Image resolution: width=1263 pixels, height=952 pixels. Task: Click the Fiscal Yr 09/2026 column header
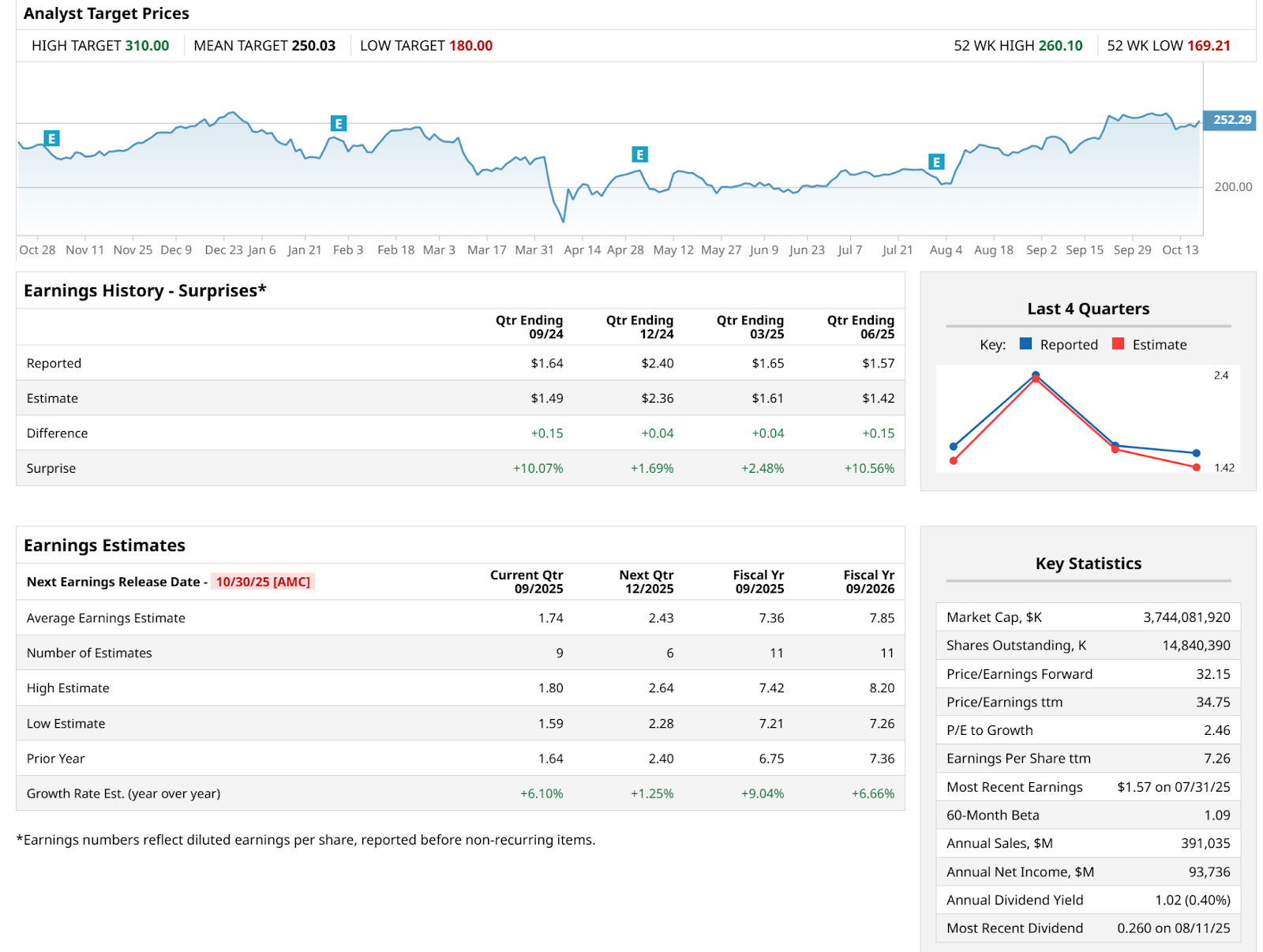pyautogui.click(x=868, y=582)
